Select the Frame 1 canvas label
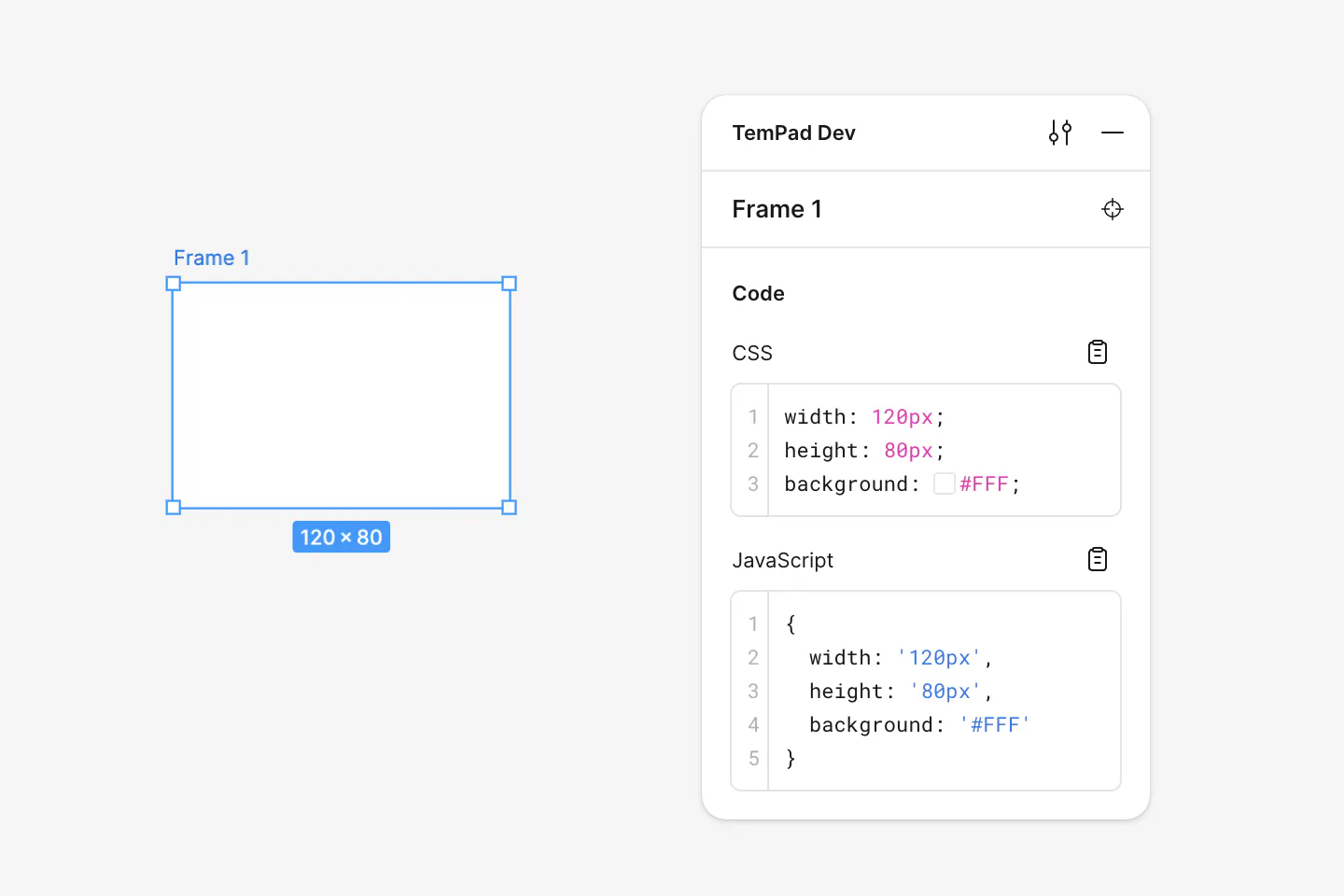1344x896 pixels. pos(212,258)
